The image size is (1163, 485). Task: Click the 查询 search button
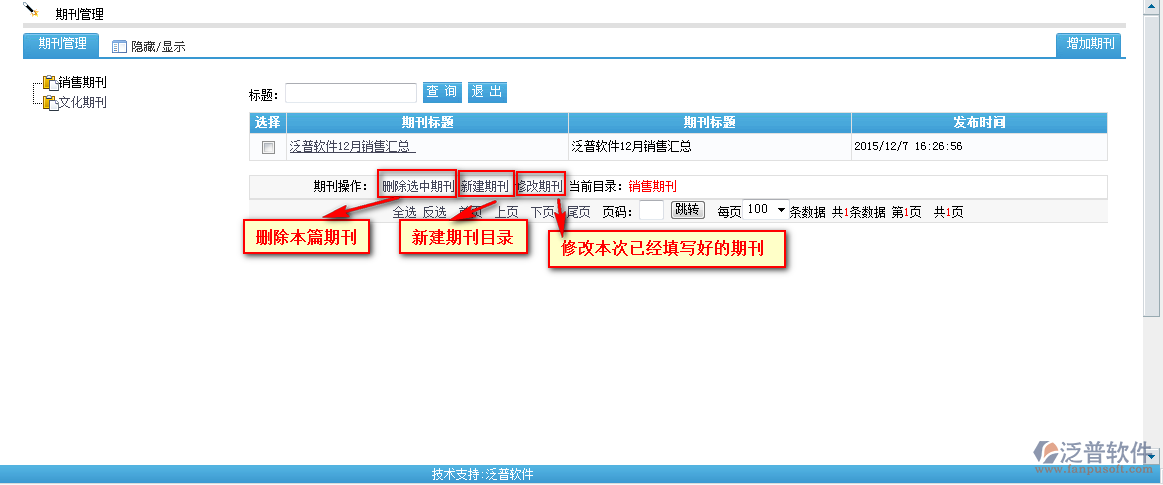coord(442,92)
